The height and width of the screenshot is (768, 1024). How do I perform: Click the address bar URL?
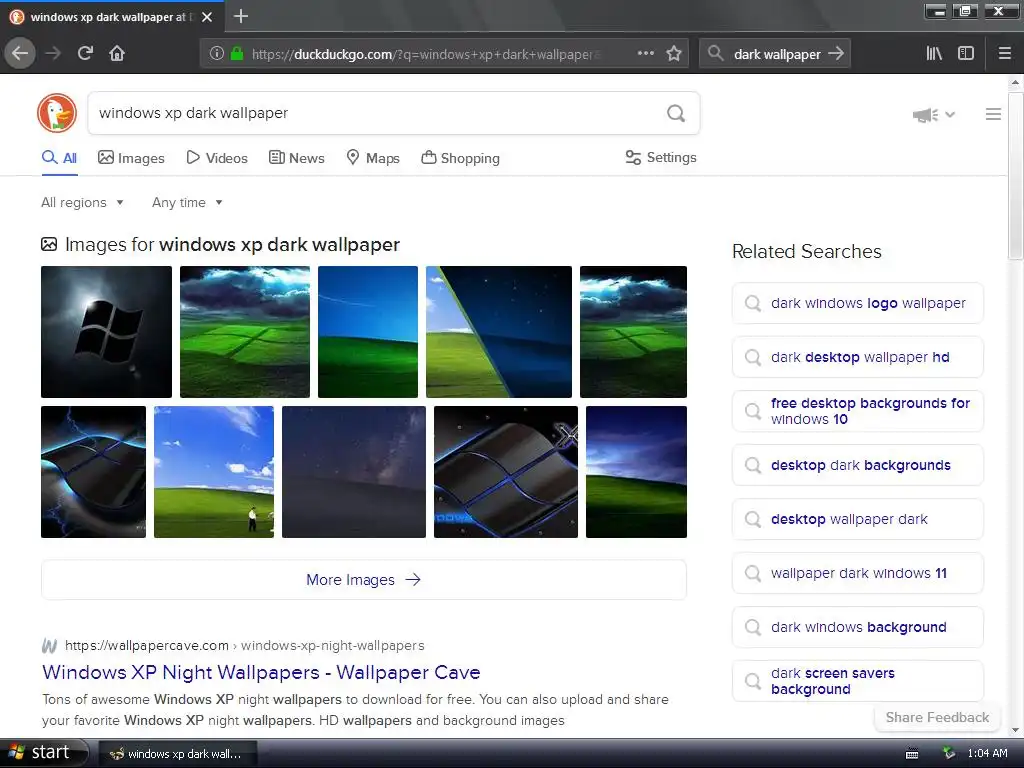click(424, 54)
